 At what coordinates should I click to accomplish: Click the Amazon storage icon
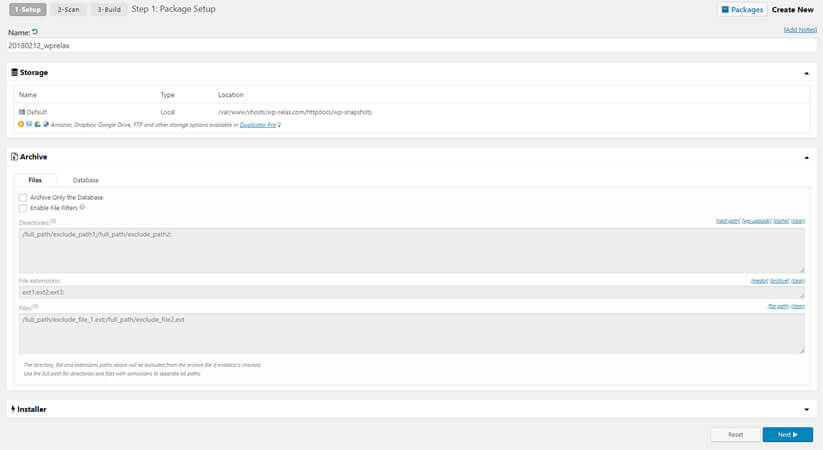click(x=21, y=124)
